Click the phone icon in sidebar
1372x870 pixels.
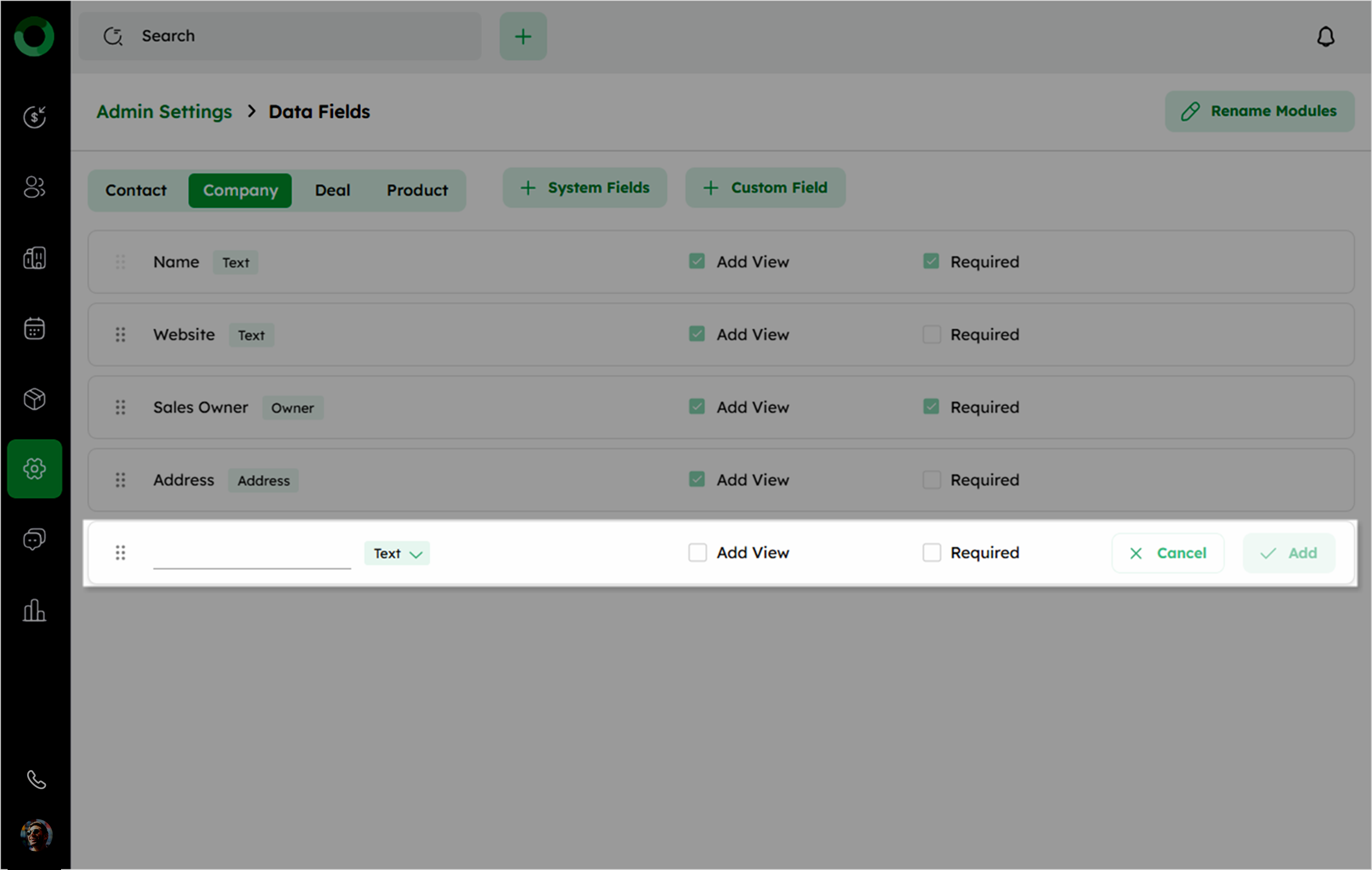36,779
